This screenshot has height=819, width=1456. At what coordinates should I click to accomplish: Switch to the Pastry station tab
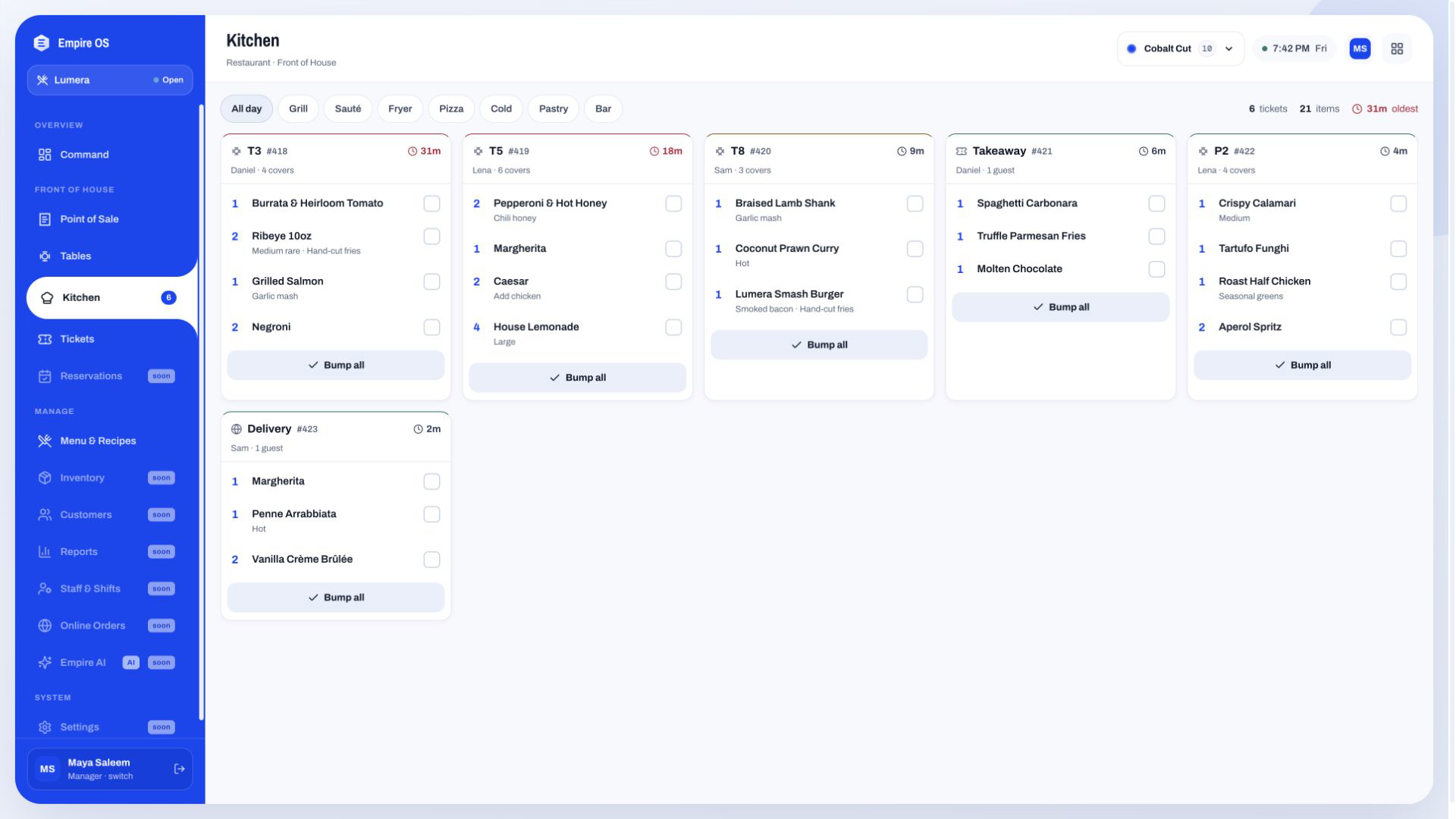553,108
